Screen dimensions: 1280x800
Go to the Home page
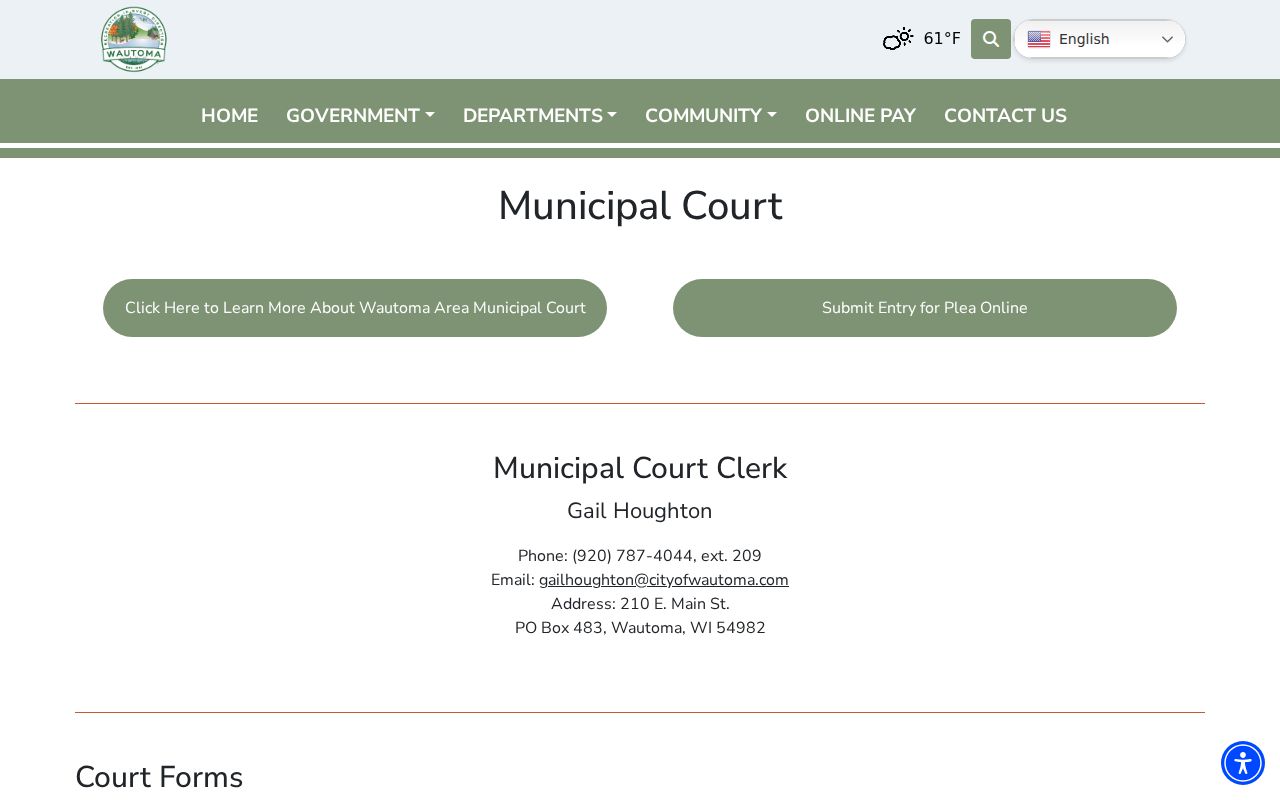click(229, 115)
